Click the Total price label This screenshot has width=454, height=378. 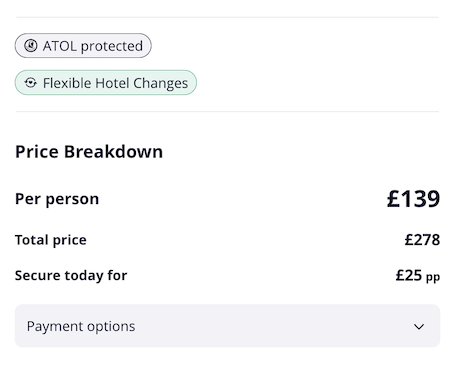[51, 240]
